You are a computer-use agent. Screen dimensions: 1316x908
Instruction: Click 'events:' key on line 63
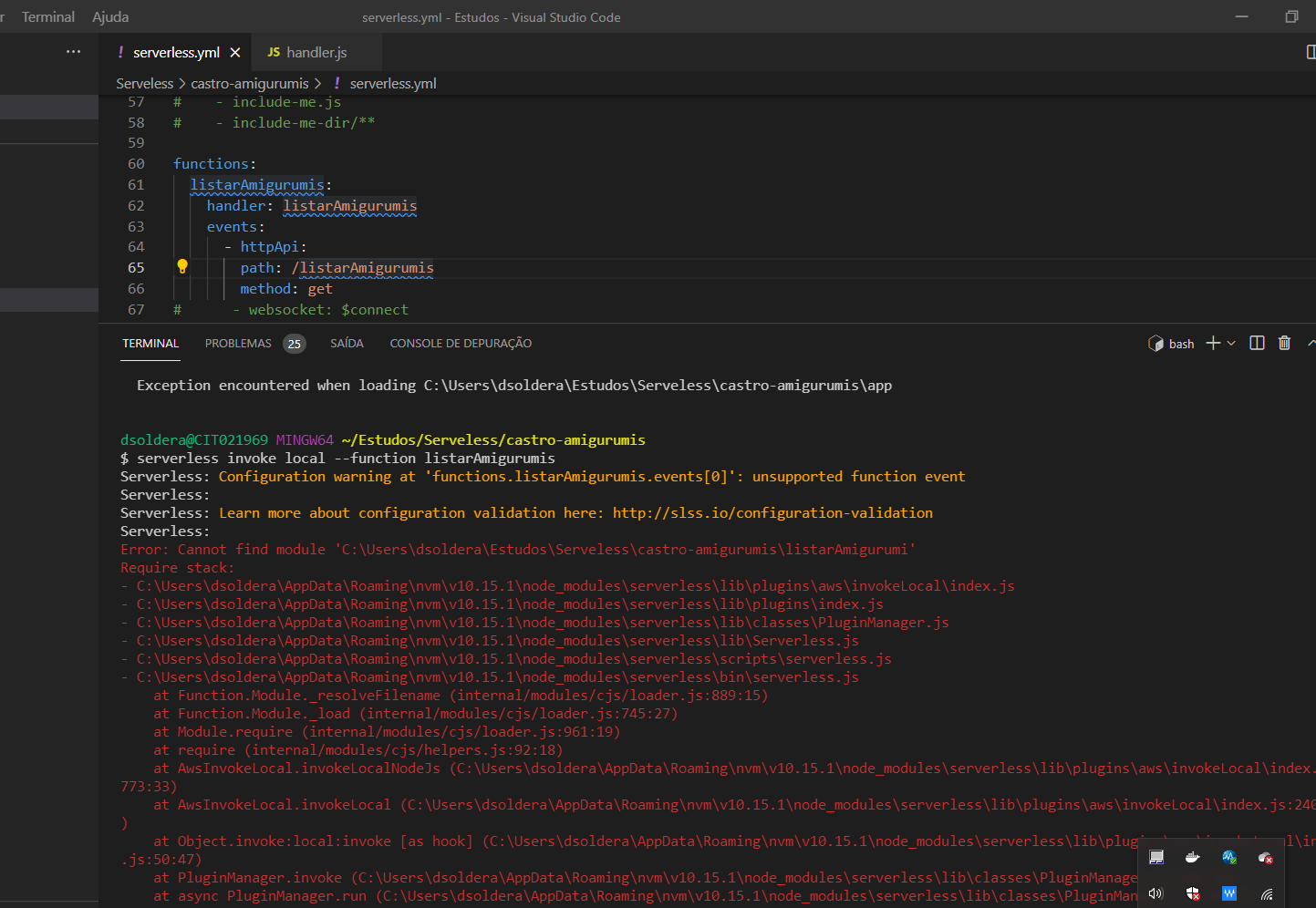coord(235,227)
